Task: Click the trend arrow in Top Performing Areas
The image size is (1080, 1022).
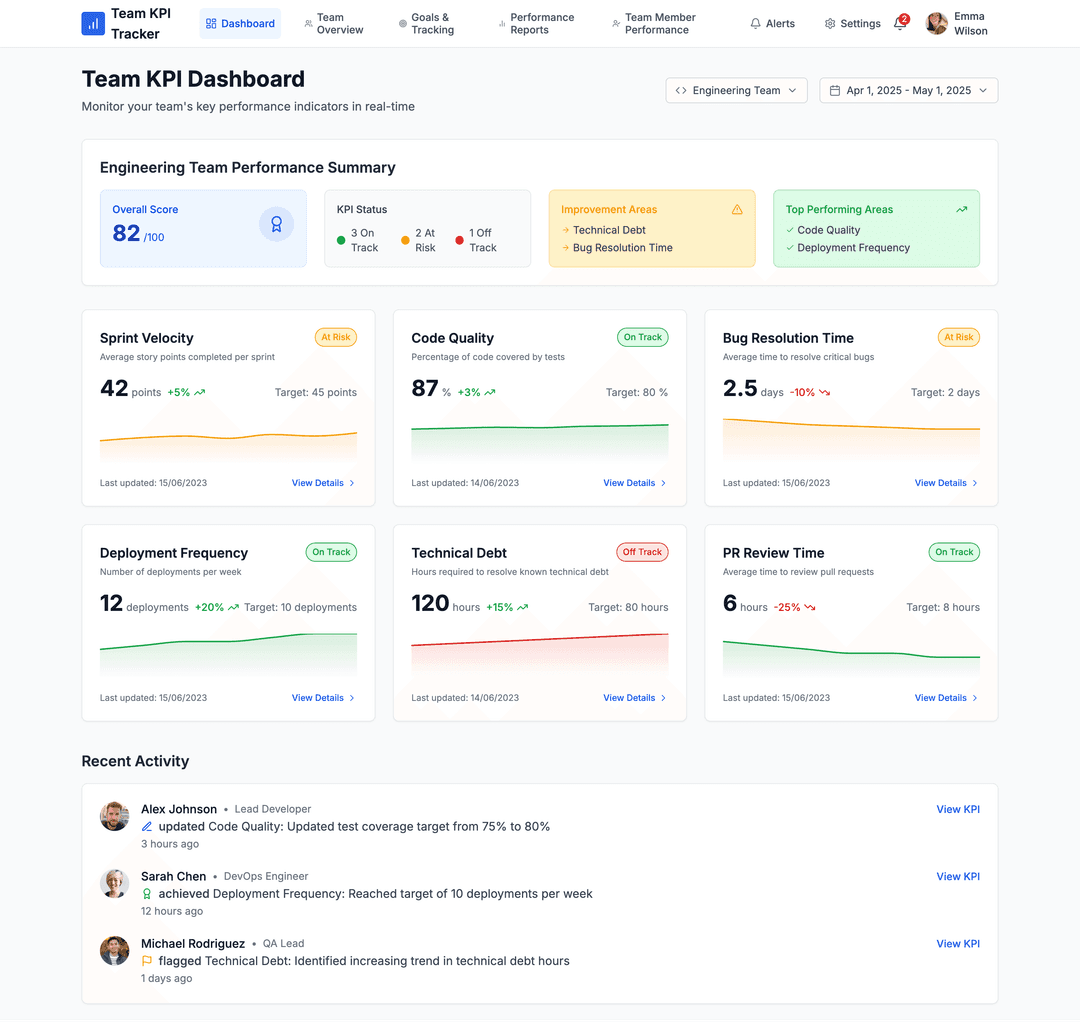Action: click(961, 209)
